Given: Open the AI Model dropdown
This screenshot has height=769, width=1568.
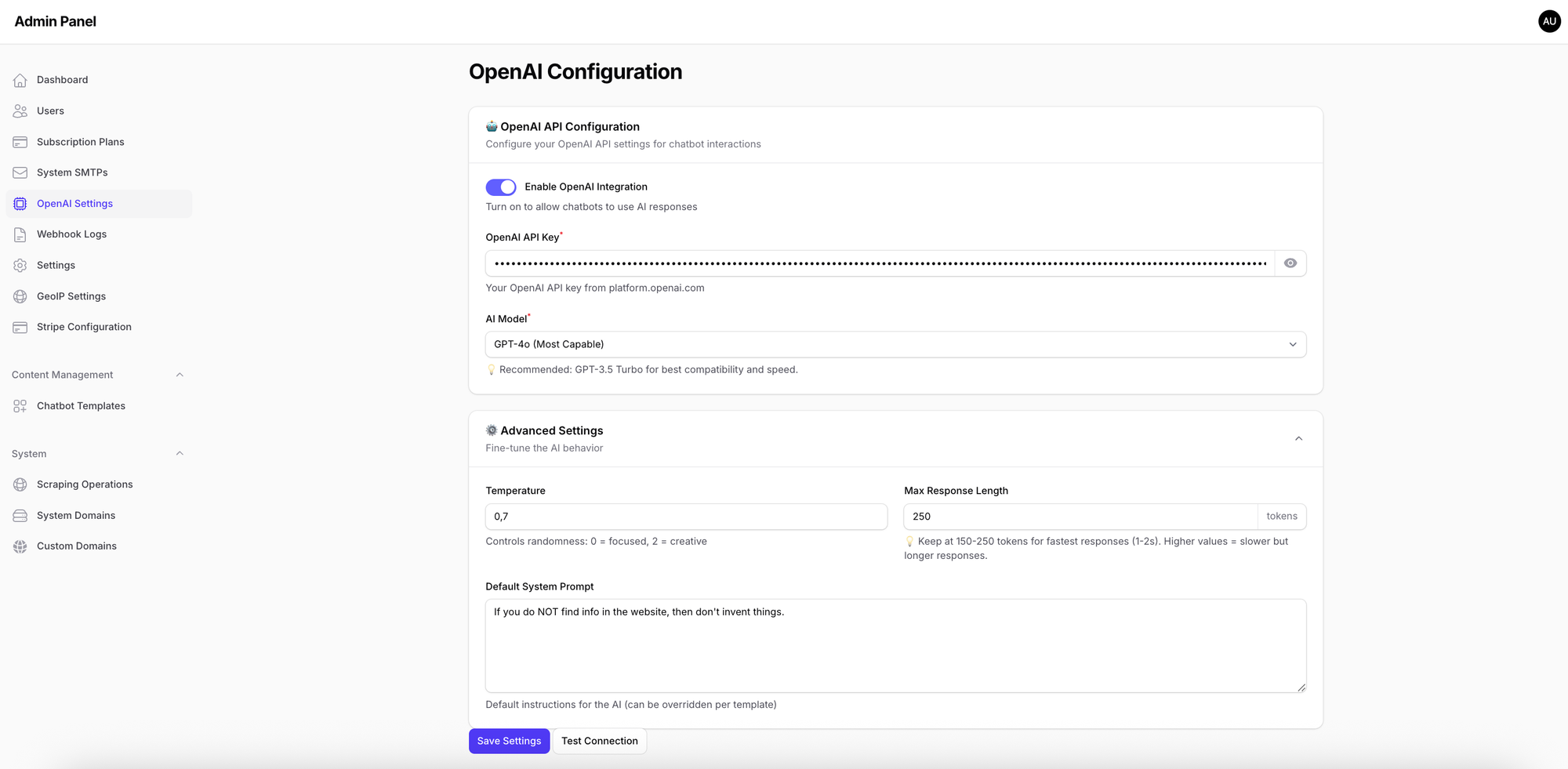Looking at the screenshot, I should 895,345.
